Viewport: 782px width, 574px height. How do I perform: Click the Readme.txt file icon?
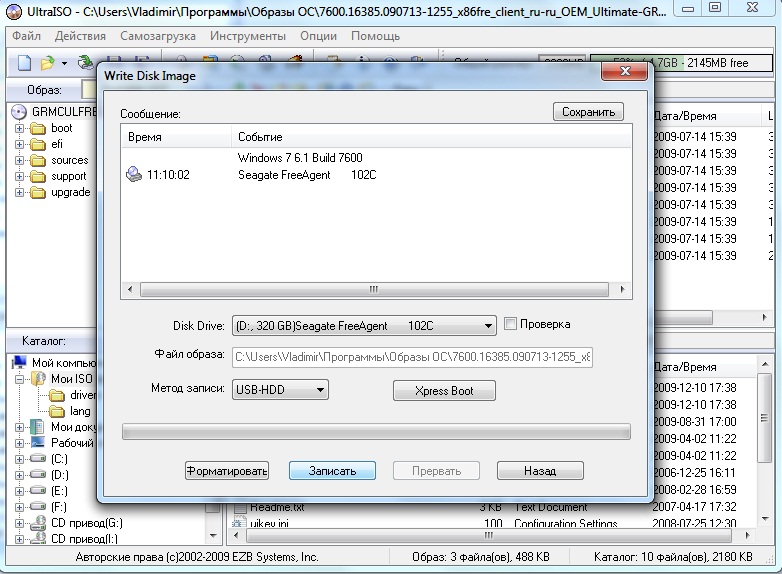click(x=240, y=508)
